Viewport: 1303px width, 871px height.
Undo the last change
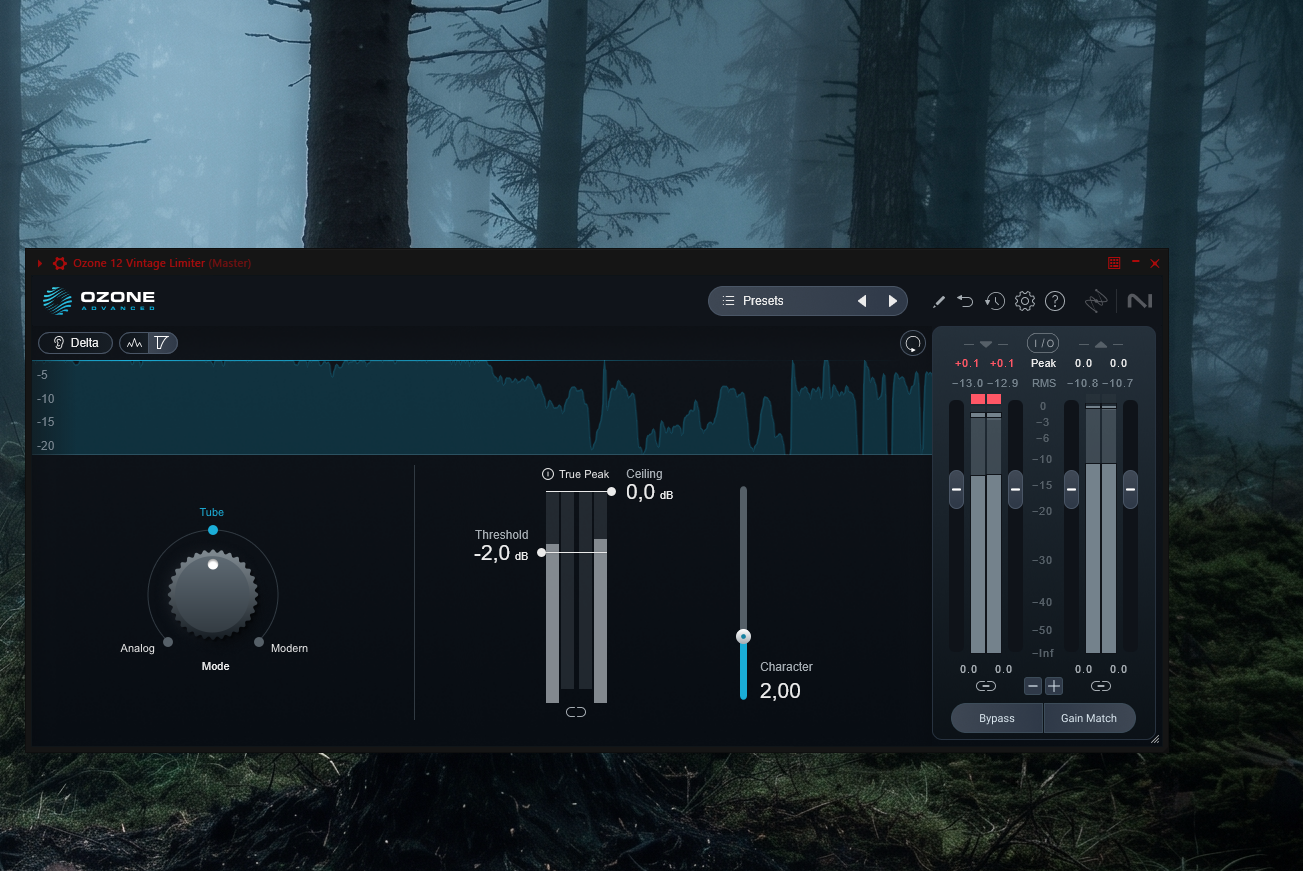point(965,301)
